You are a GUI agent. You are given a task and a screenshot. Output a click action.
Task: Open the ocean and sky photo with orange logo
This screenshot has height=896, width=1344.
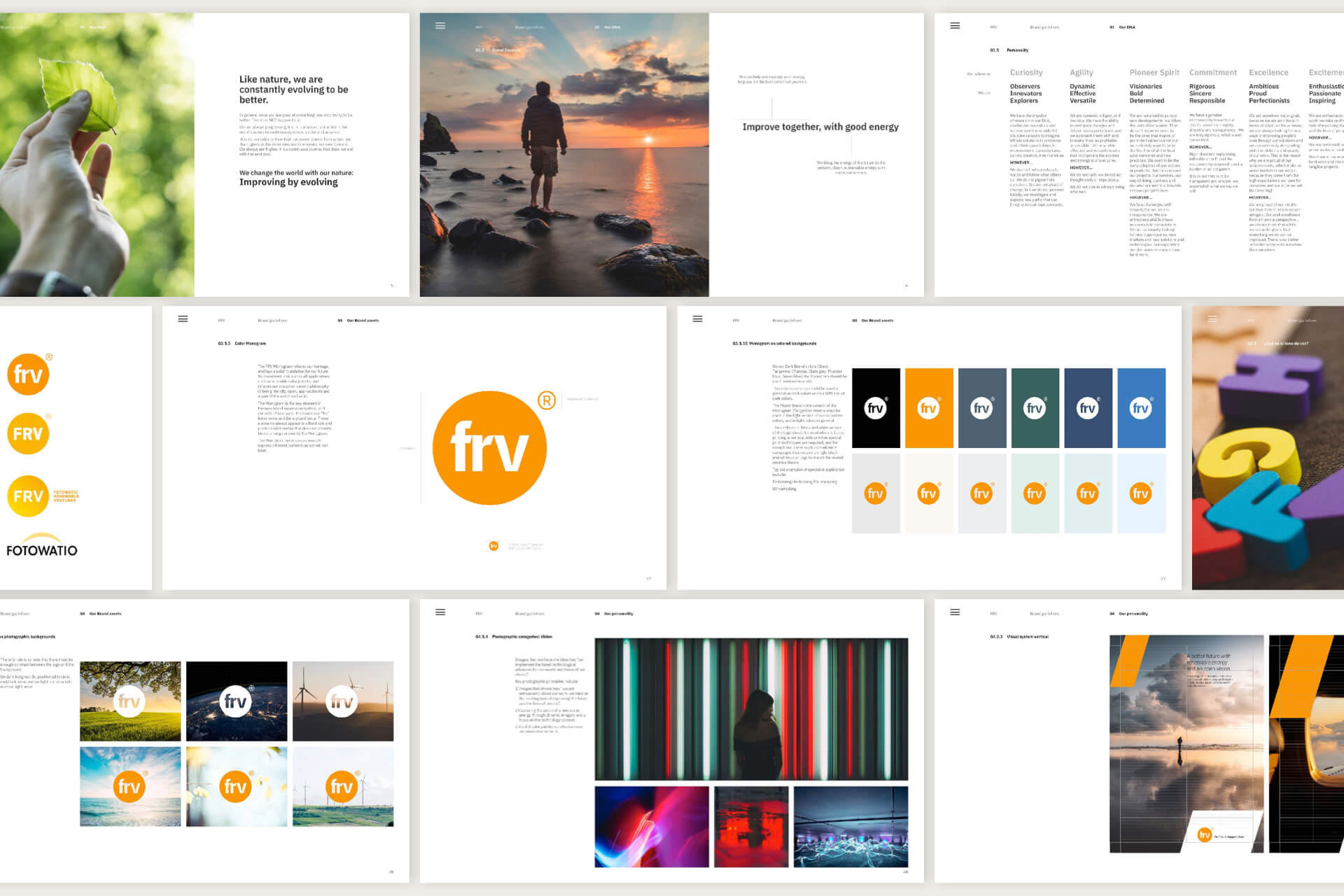coord(130,787)
